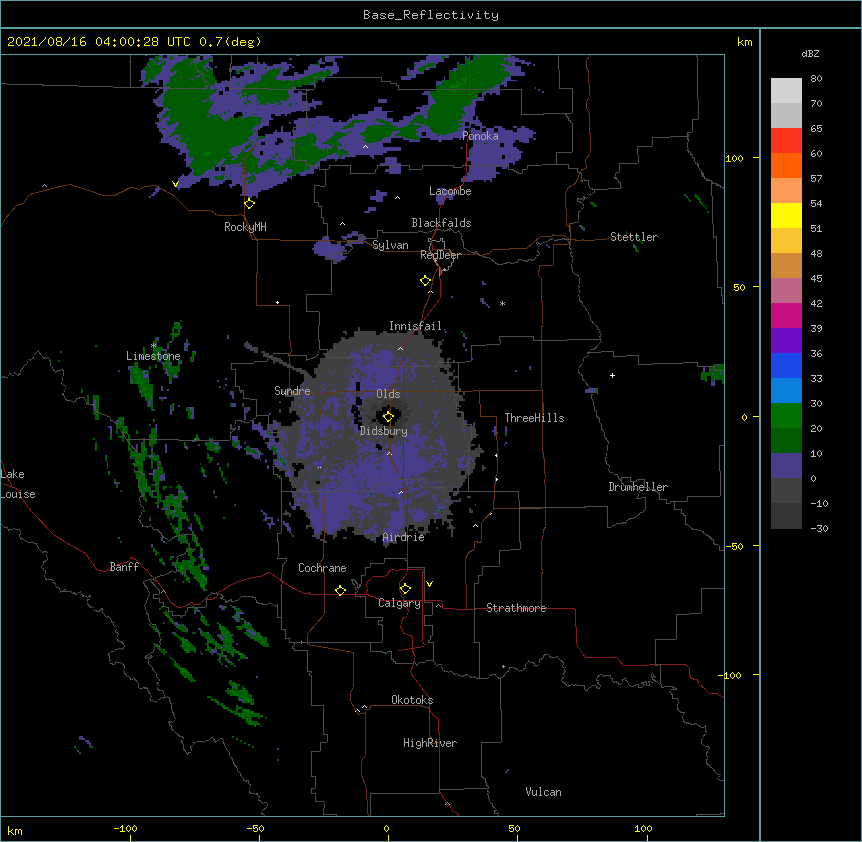This screenshot has width=862, height=842.
Task: Click the yellow V marker west of RockyMH
Action: 175,184
